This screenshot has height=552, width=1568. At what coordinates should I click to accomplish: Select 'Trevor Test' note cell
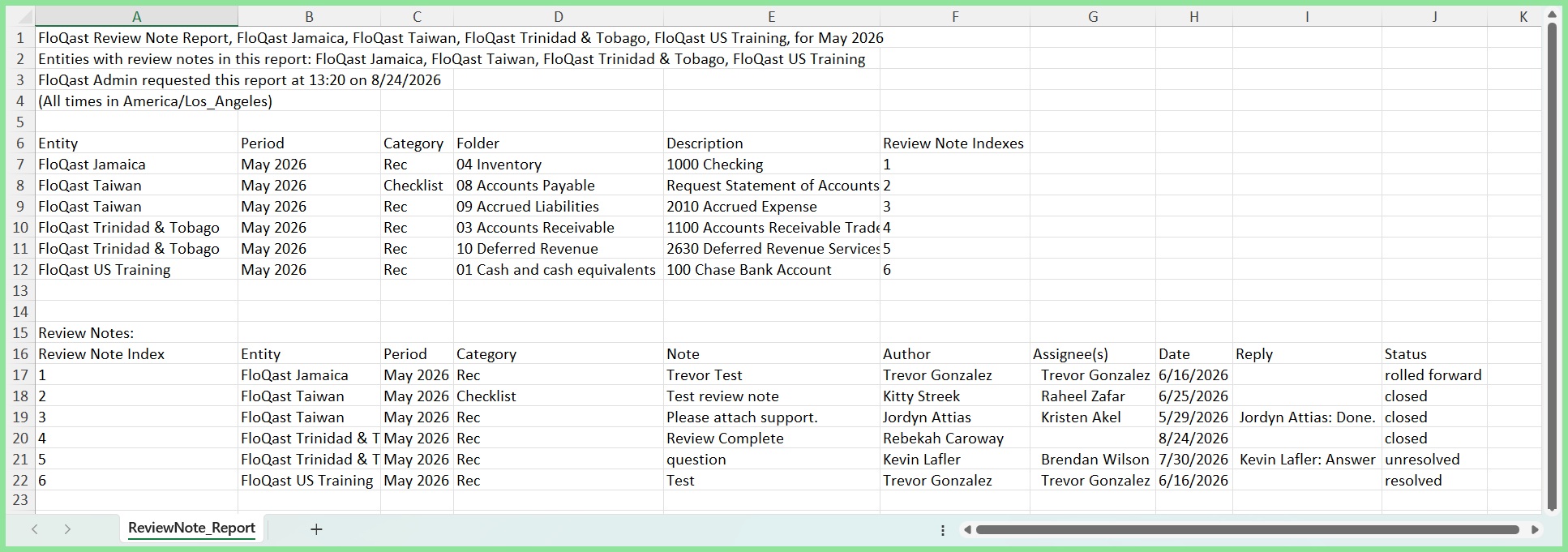pyautogui.click(x=771, y=375)
